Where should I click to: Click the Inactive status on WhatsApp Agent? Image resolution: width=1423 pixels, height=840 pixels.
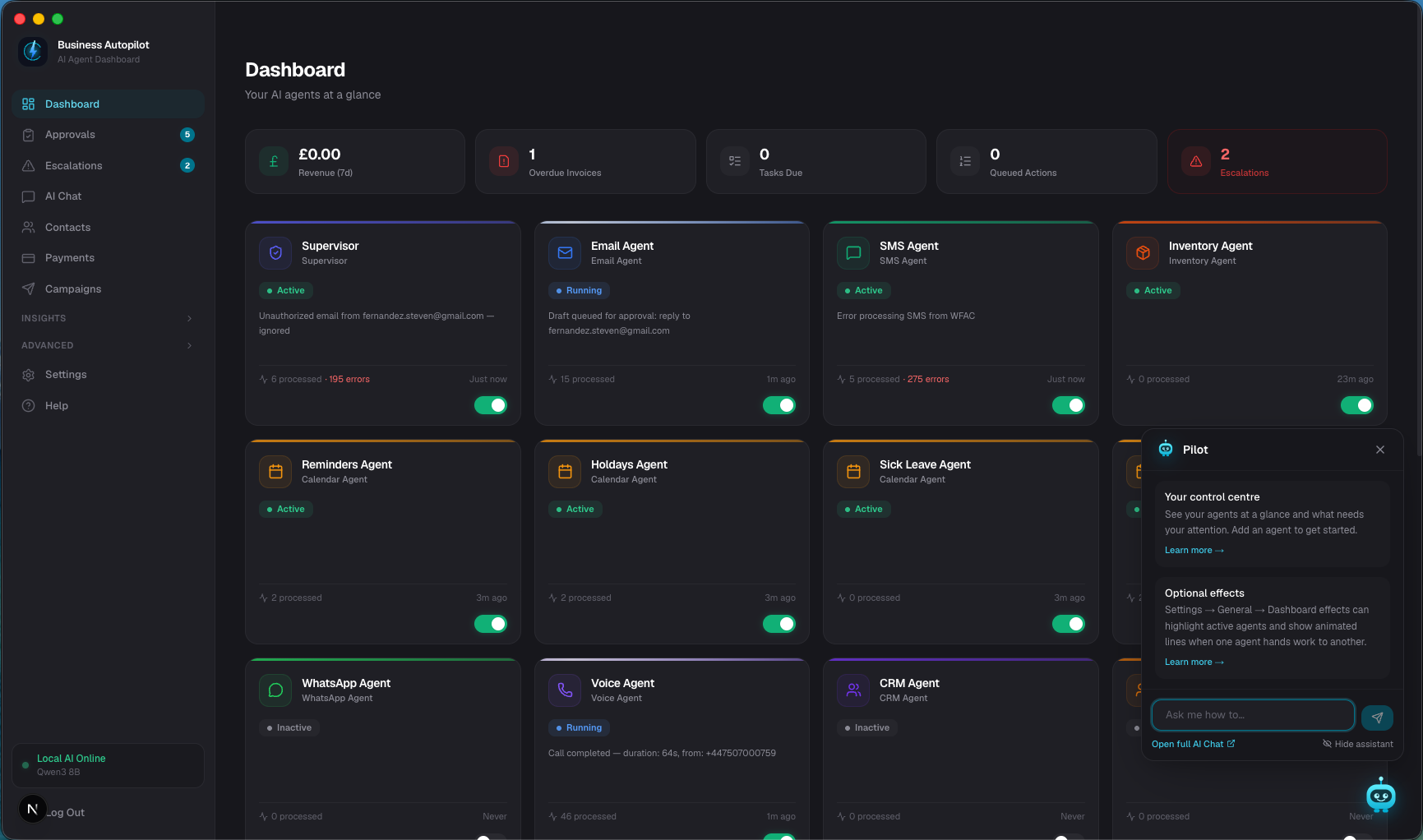tap(289, 728)
